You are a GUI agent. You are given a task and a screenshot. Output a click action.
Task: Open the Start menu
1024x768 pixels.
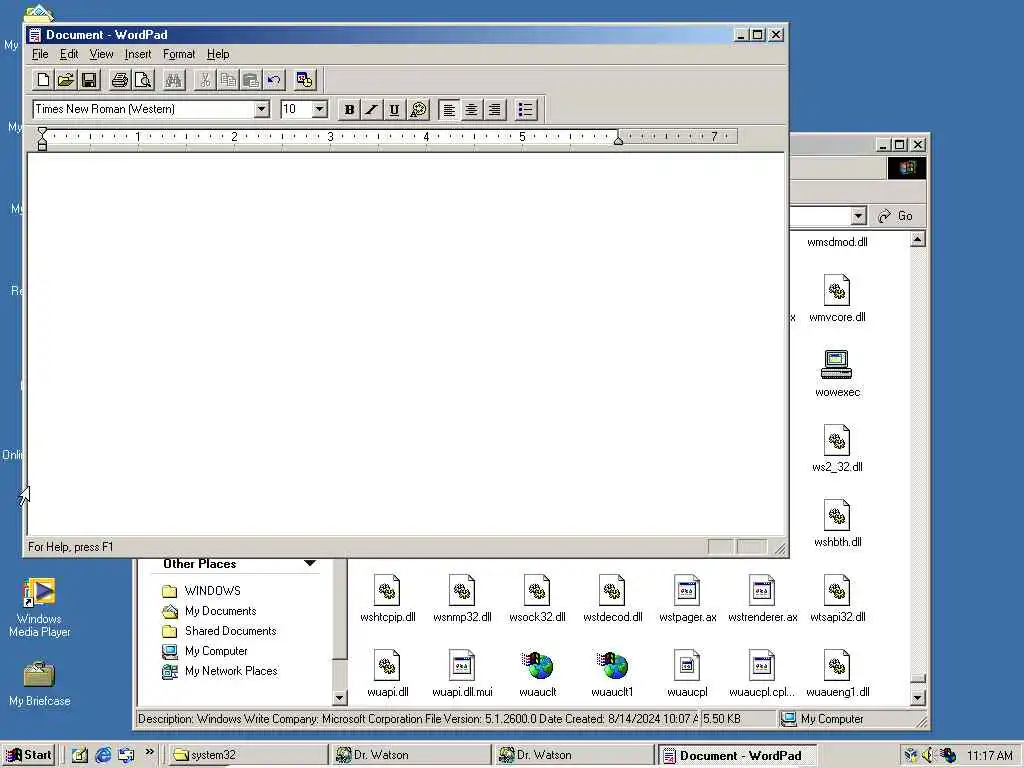[x=28, y=755]
